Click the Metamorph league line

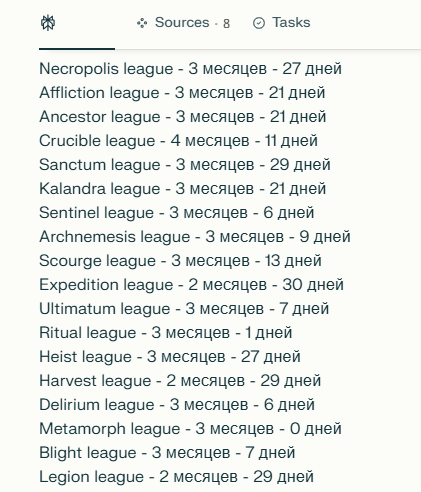pyautogui.click(x=190, y=429)
